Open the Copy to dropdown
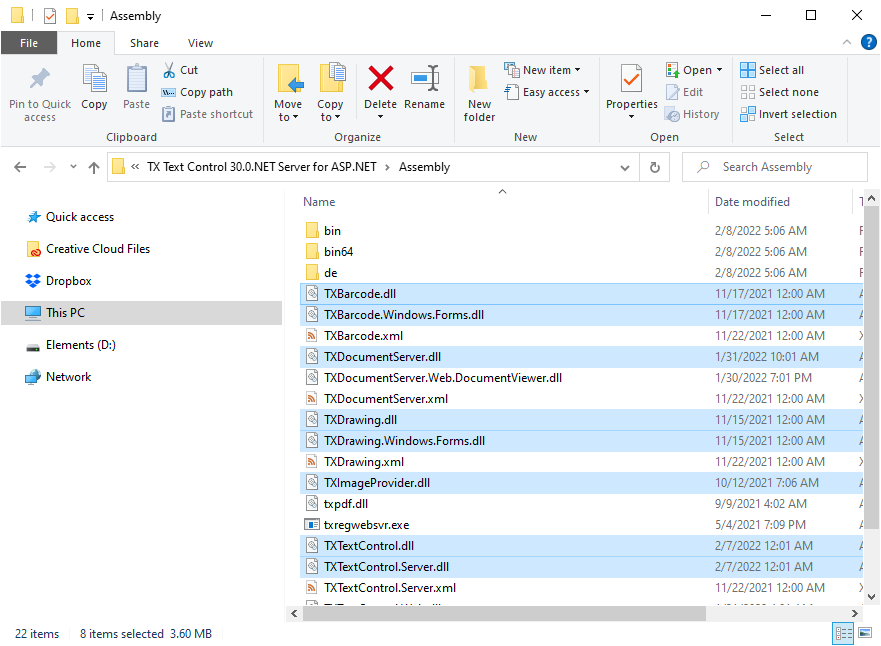Image resolution: width=881 pixels, height=646 pixels. [x=330, y=111]
